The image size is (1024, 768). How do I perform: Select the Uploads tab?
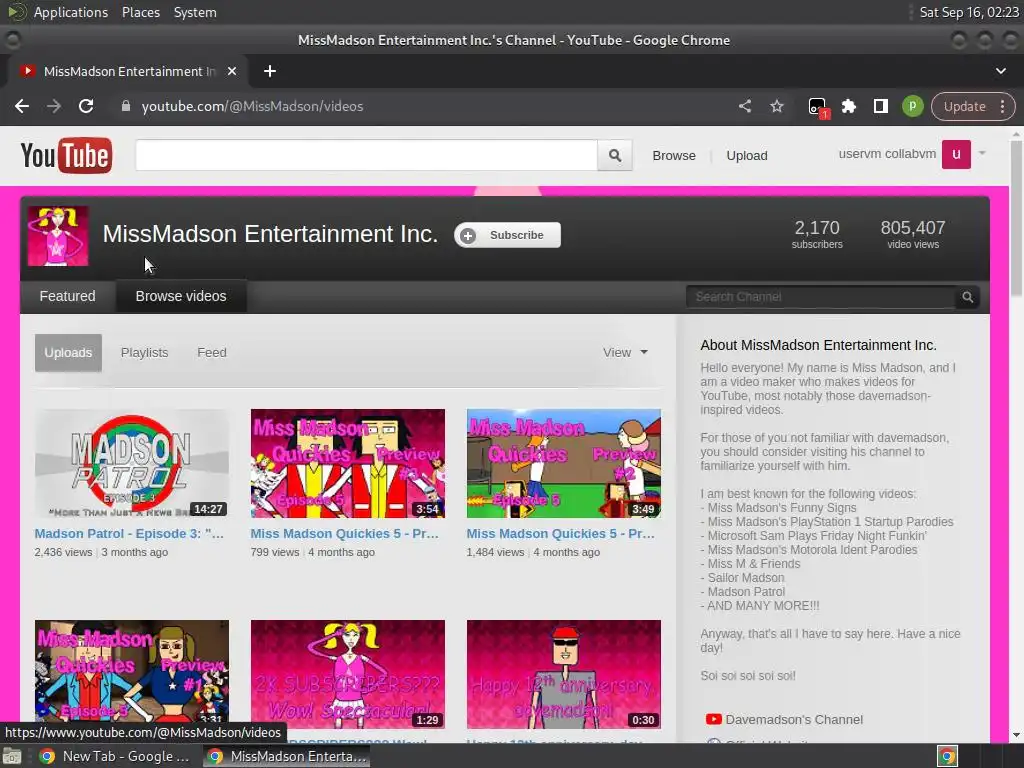pos(68,353)
